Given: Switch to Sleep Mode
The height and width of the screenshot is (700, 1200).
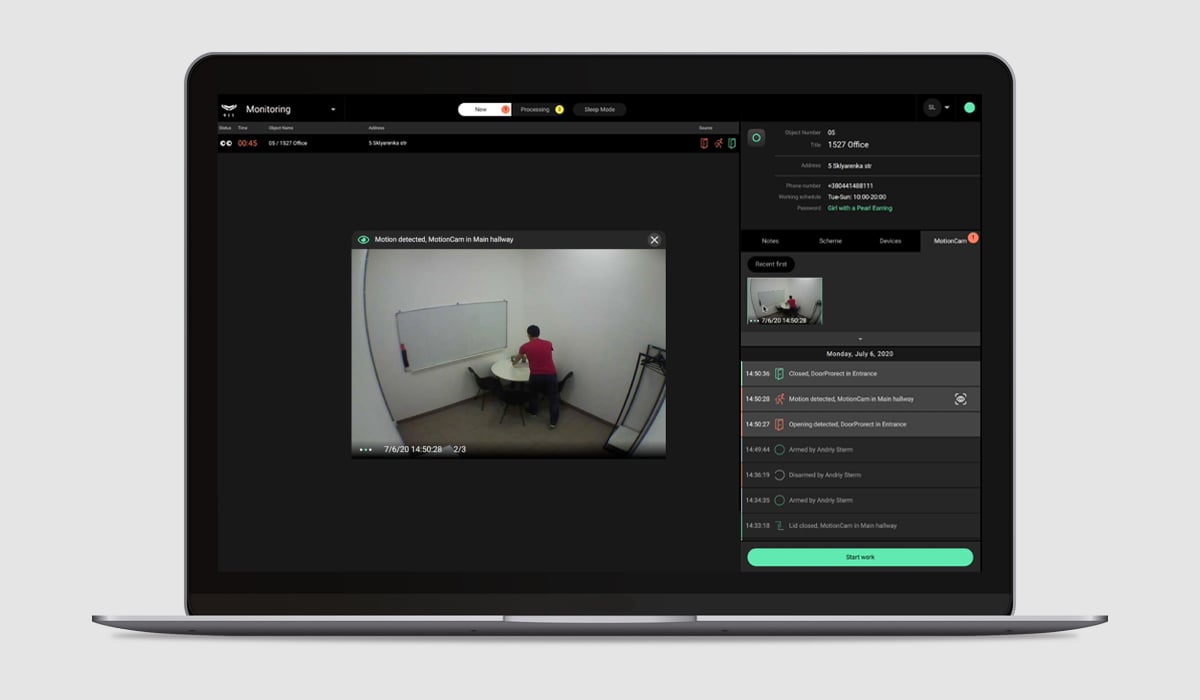Looking at the screenshot, I should (599, 109).
